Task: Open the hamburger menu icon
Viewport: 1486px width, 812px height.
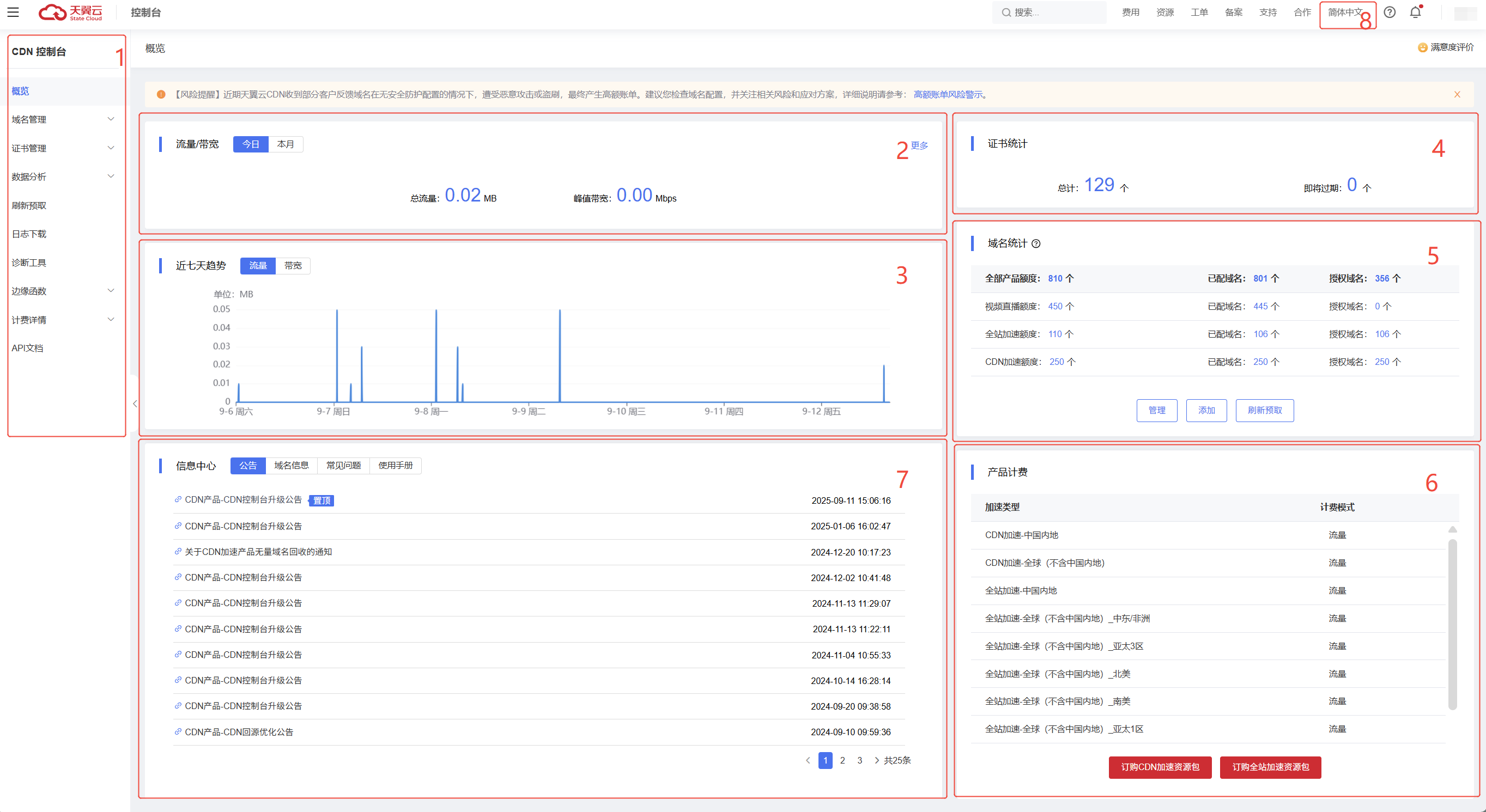Action: tap(13, 12)
